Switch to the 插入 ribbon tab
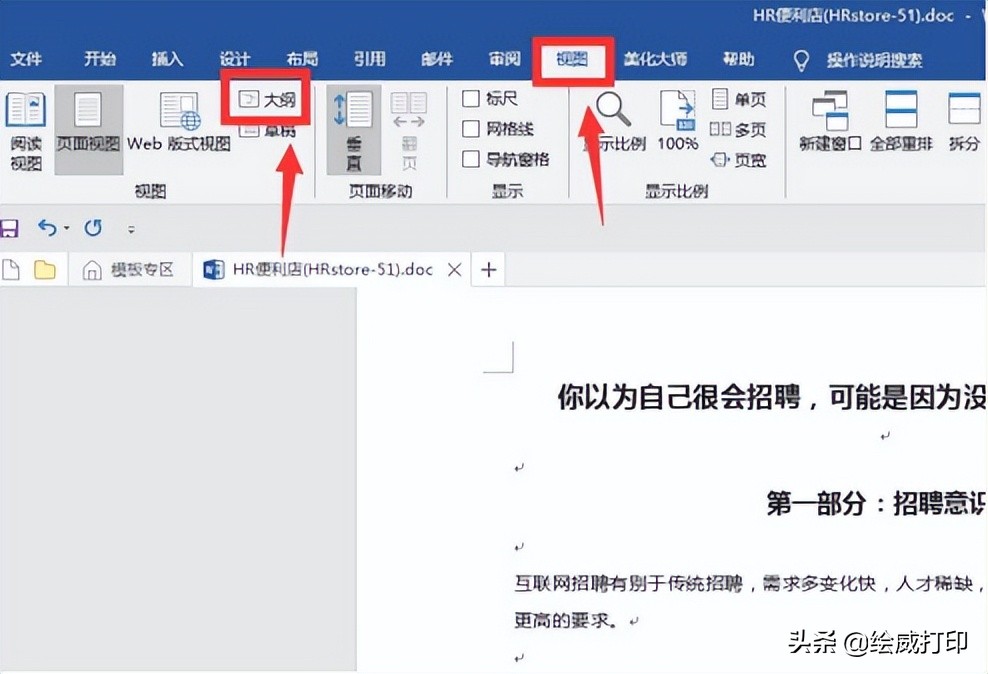988x674 pixels. pos(167,58)
